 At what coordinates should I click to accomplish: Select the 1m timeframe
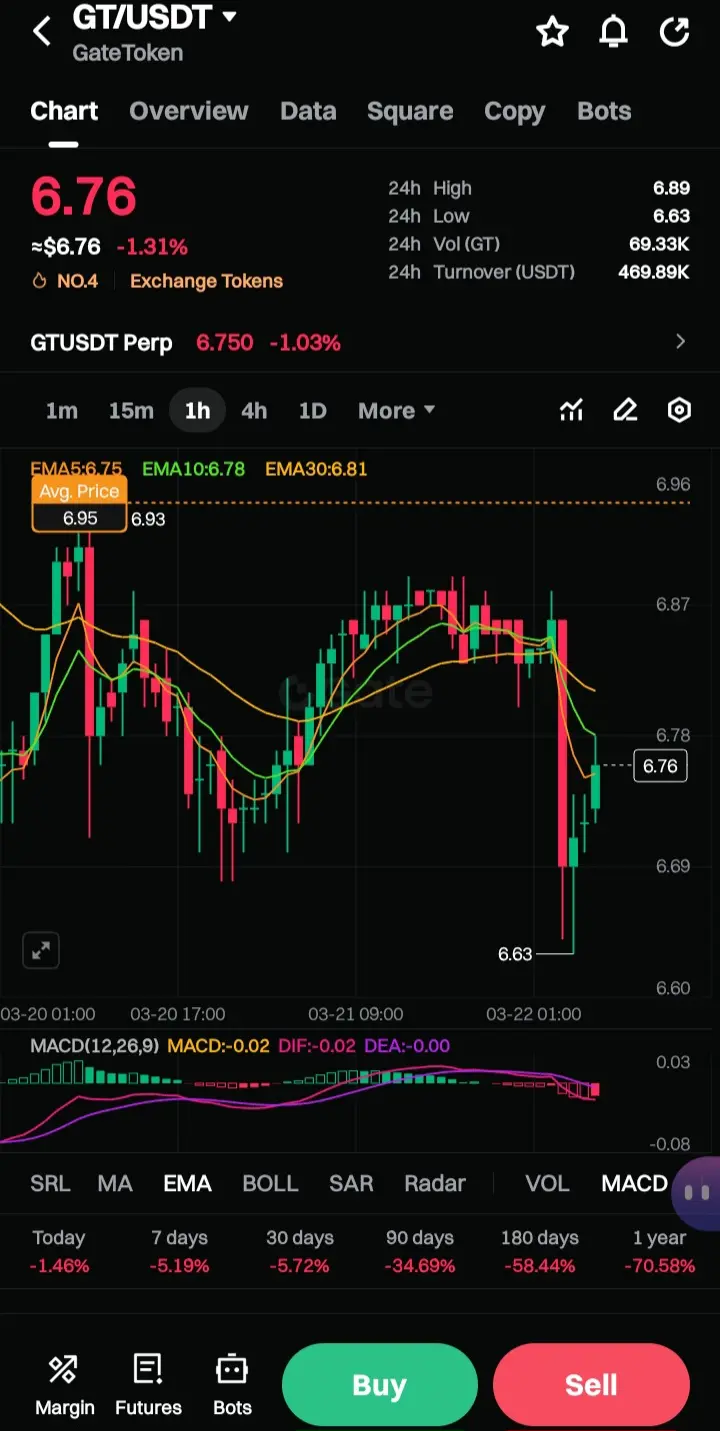(62, 411)
